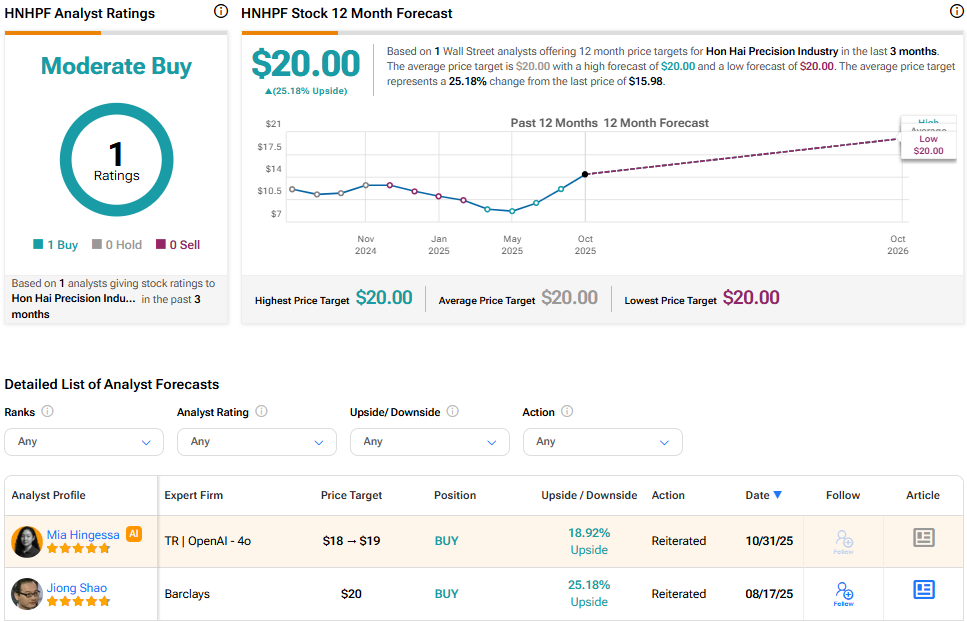Click follow icon in Mia Hingessa row
Screen dimensions: 967x622
(x=843, y=541)
